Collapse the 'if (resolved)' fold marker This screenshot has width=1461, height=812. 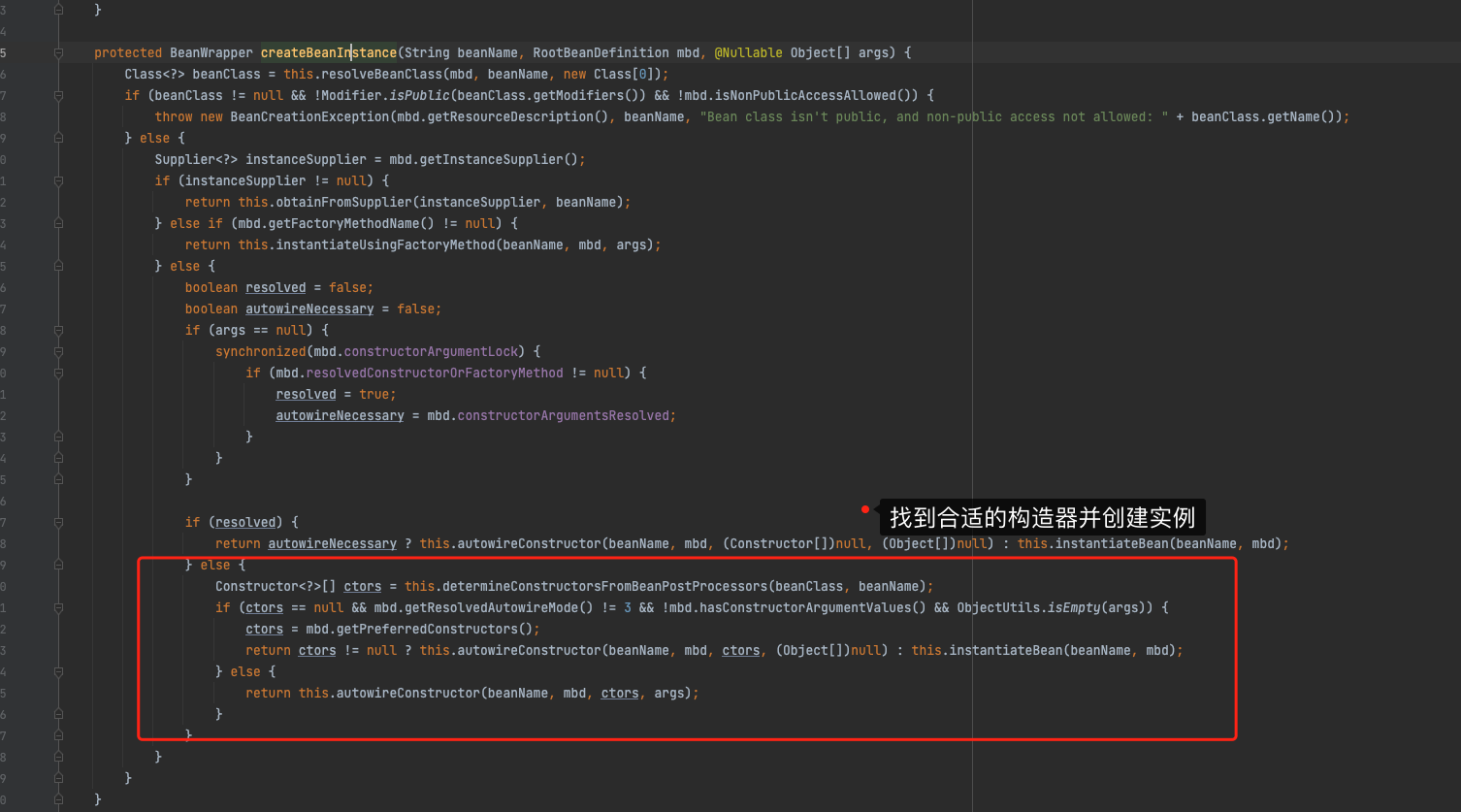[x=59, y=523]
